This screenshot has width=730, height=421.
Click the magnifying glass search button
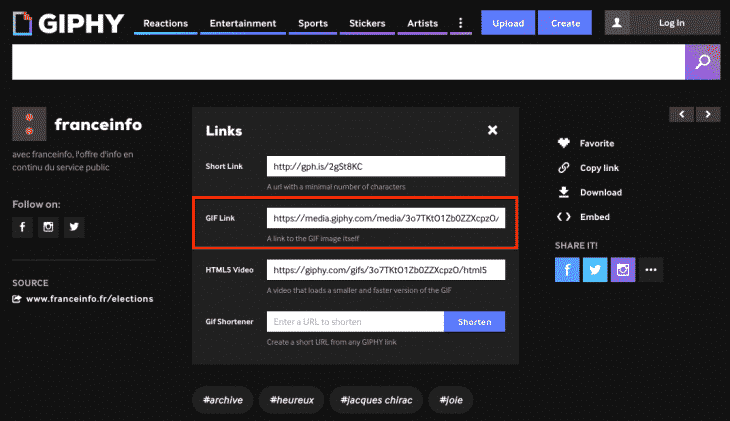pyautogui.click(x=702, y=62)
